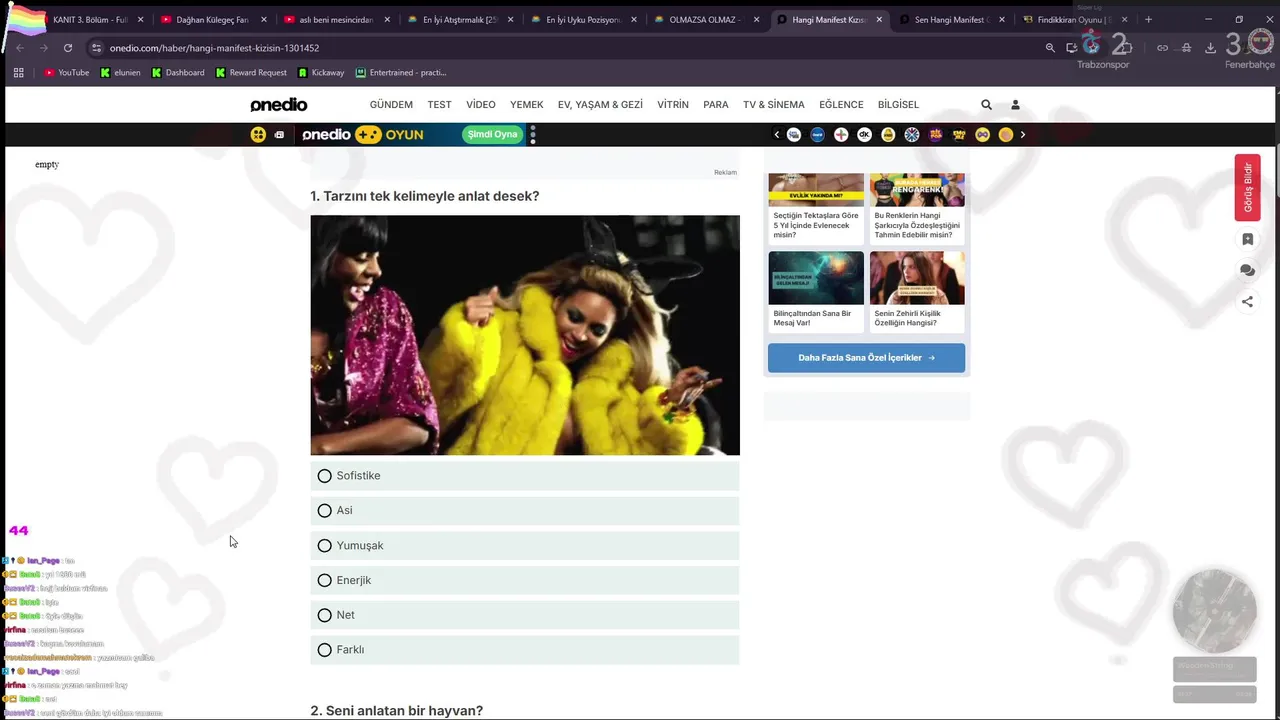
Task: Open the apps grid icon in bookmarks bar
Action: tap(18, 73)
